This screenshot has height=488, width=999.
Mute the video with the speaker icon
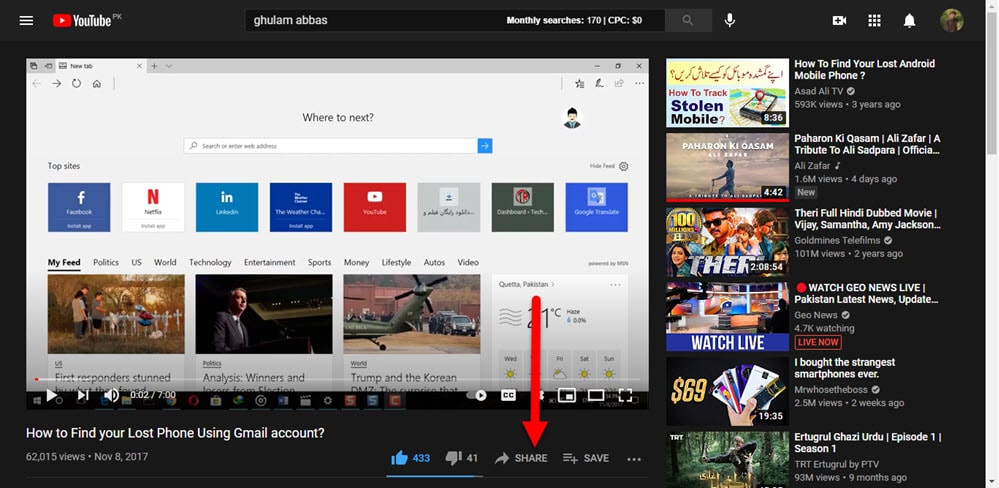coord(111,396)
